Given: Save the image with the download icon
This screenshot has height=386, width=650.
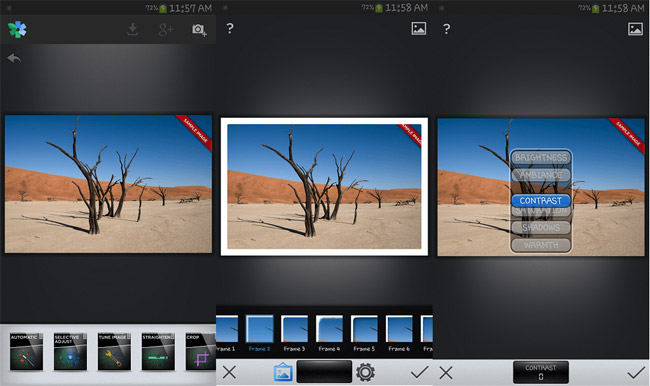Looking at the screenshot, I should tap(133, 29).
